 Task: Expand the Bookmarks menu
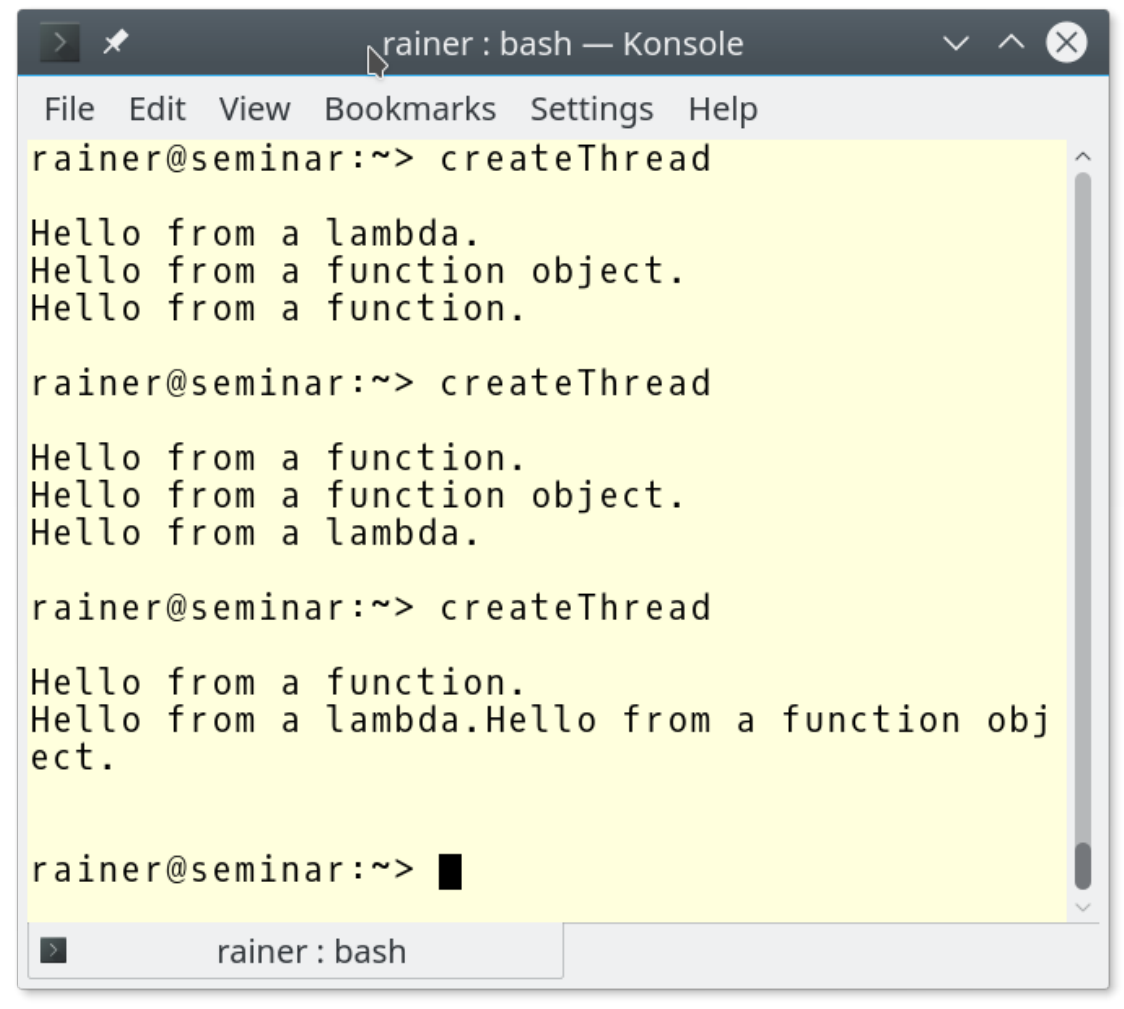[x=410, y=109]
